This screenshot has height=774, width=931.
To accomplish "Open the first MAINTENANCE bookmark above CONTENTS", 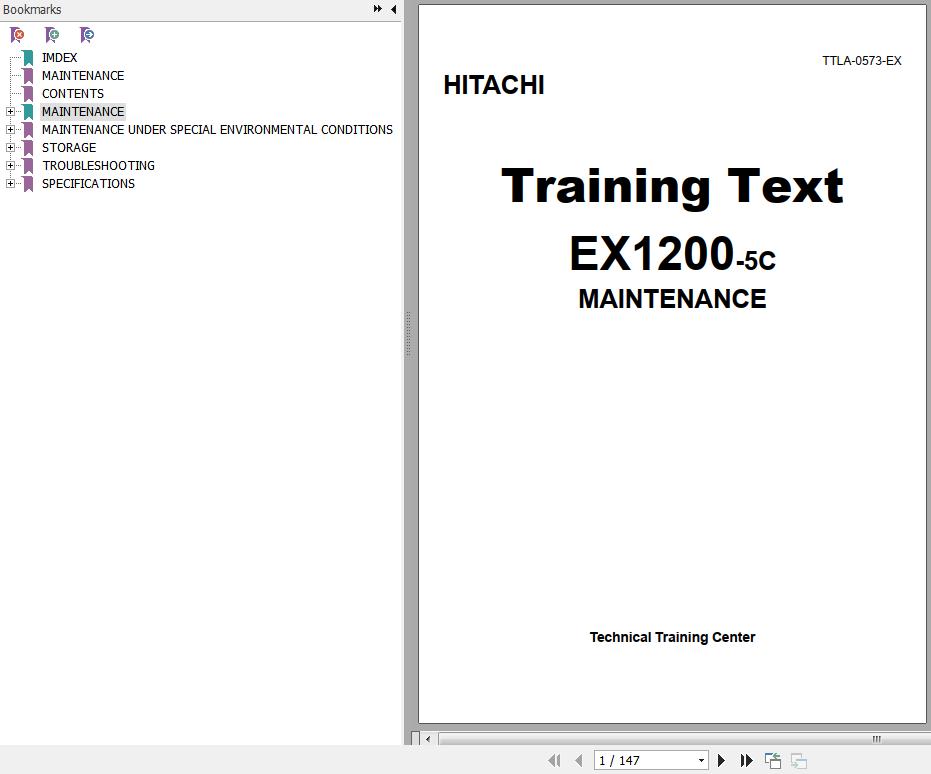I will [x=83, y=75].
